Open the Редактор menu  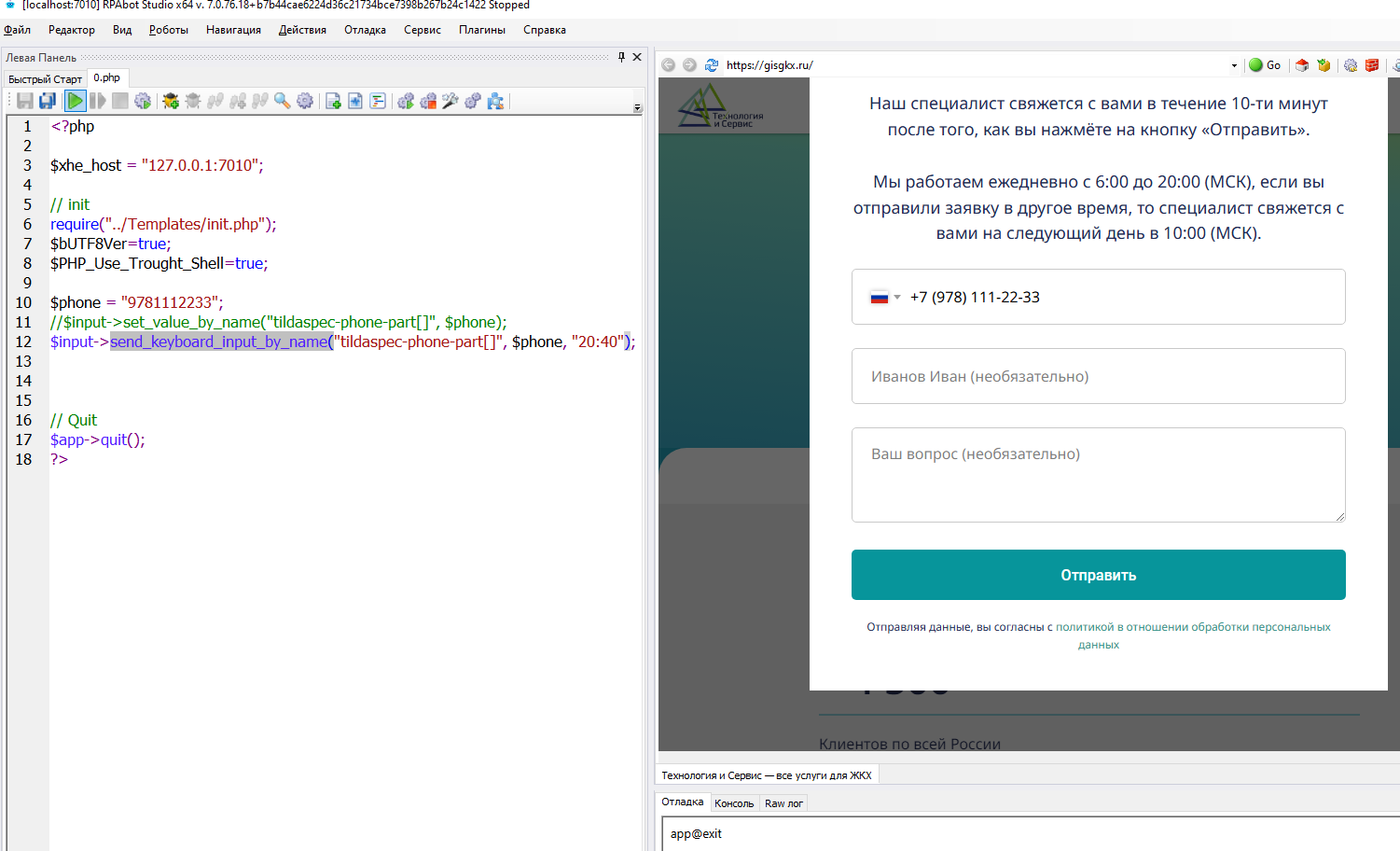(x=72, y=30)
